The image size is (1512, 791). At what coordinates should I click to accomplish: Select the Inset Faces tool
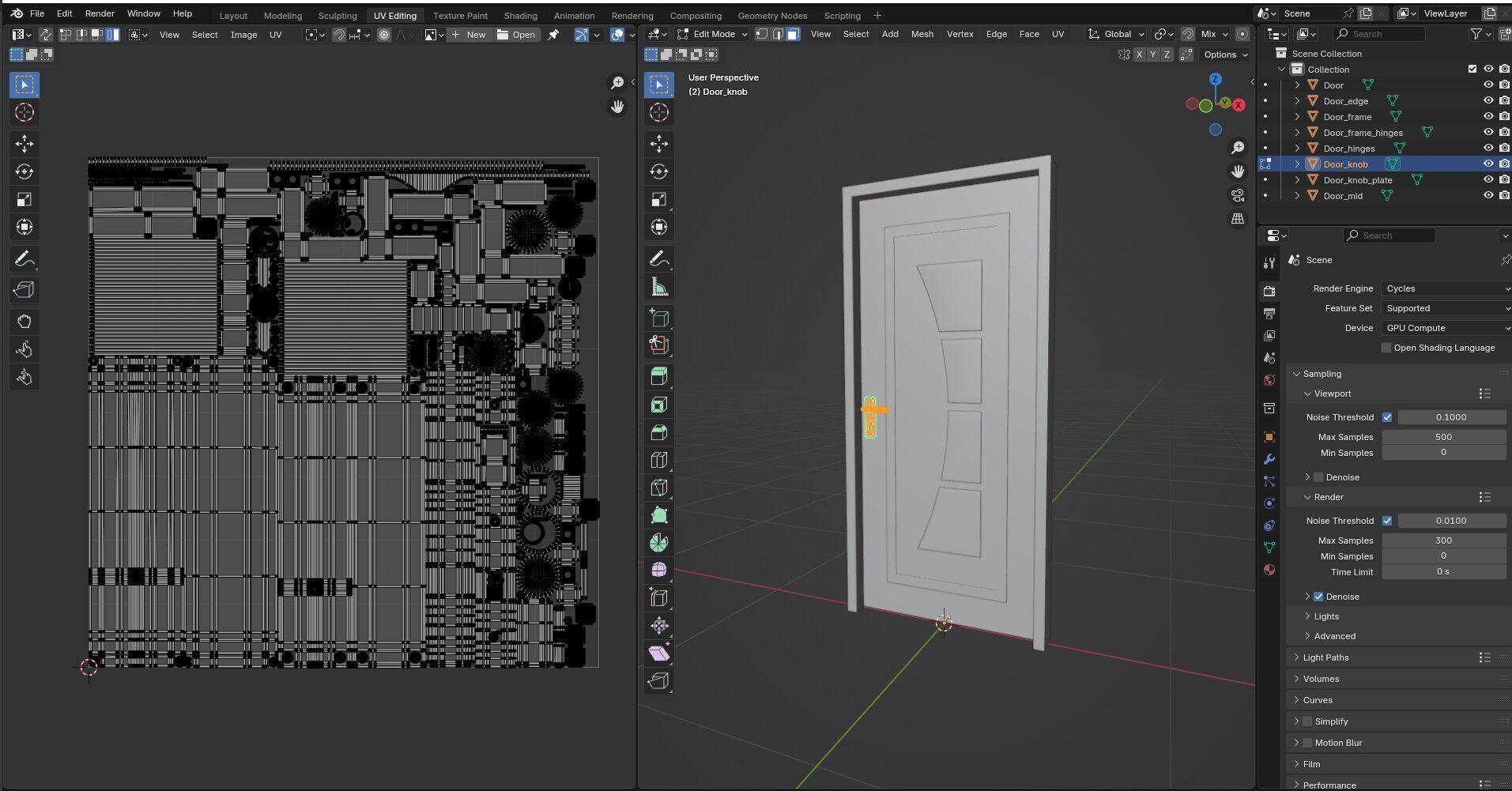click(659, 405)
